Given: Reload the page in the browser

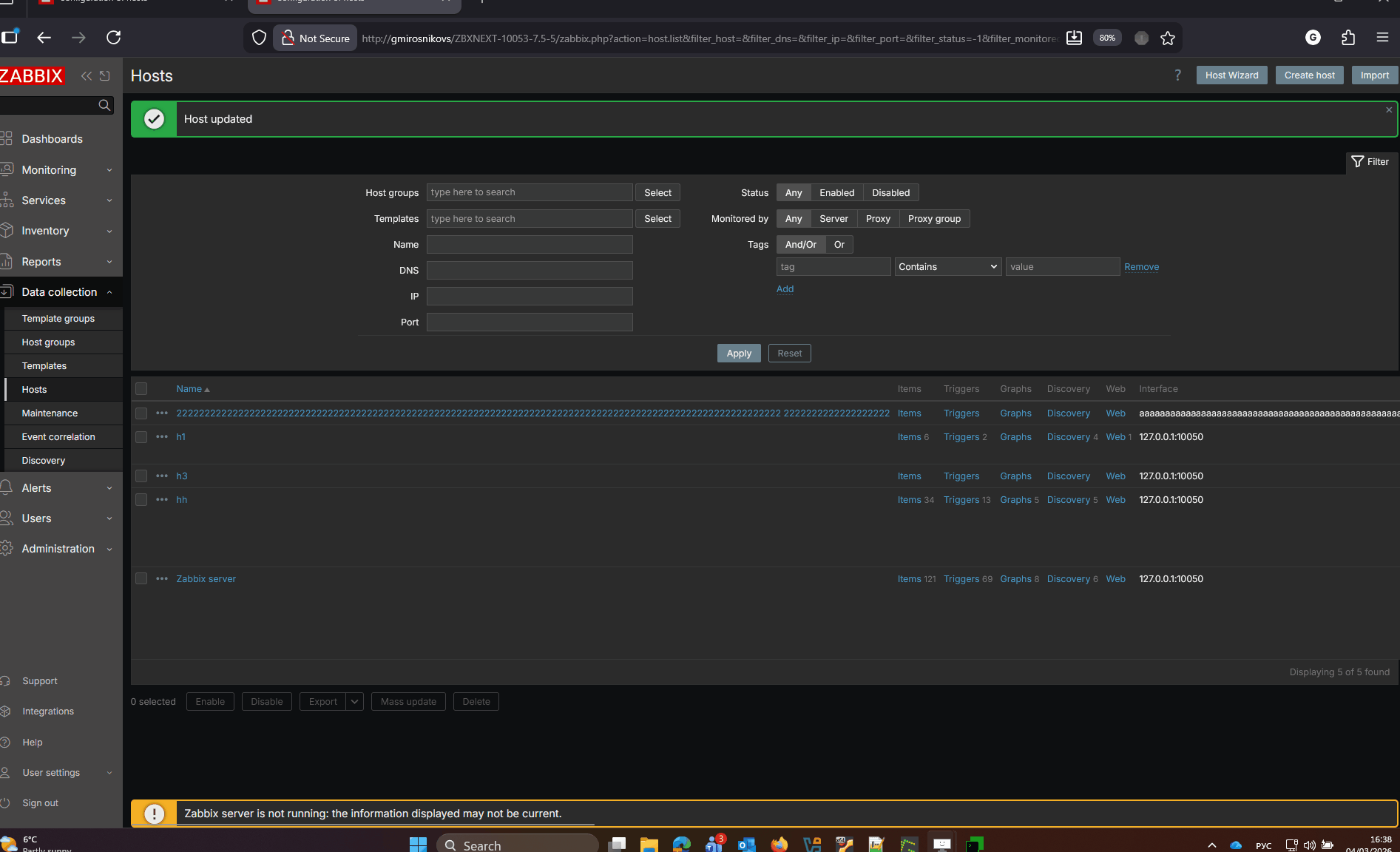Looking at the screenshot, I should pyautogui.click(x=113, y=38).
